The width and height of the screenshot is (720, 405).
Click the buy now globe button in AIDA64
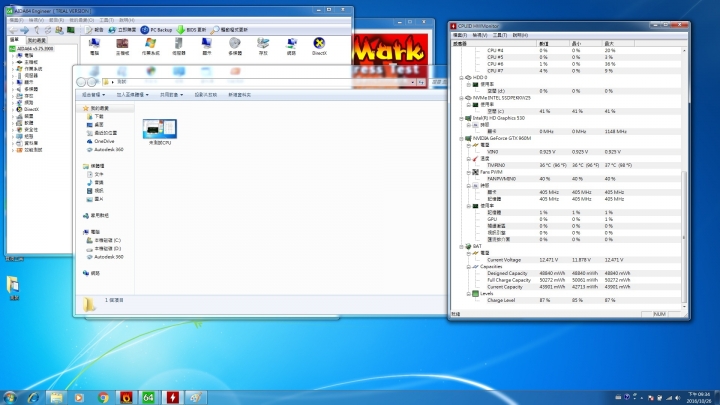[x=122, y=30]
